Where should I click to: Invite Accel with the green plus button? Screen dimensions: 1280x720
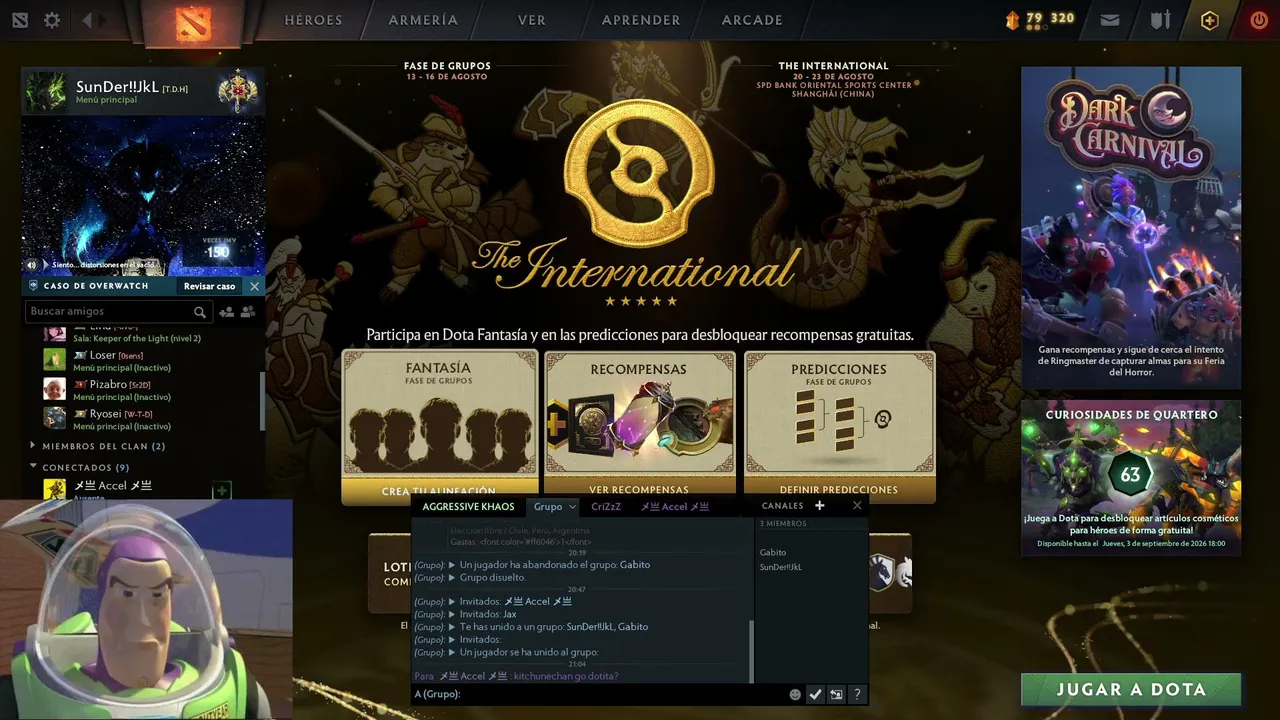[x=222, y=490]
